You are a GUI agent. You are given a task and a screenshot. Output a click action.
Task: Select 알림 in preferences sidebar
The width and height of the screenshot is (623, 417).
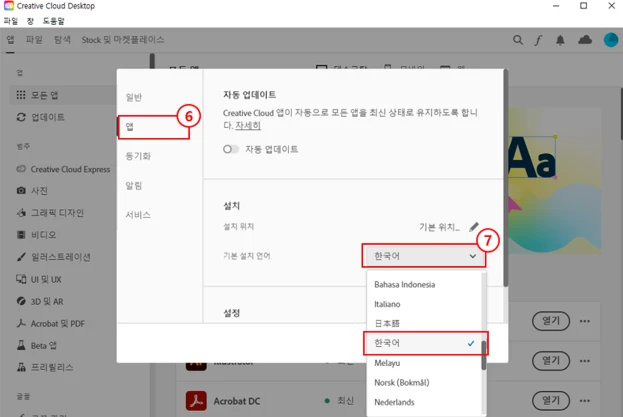point(134,185)
